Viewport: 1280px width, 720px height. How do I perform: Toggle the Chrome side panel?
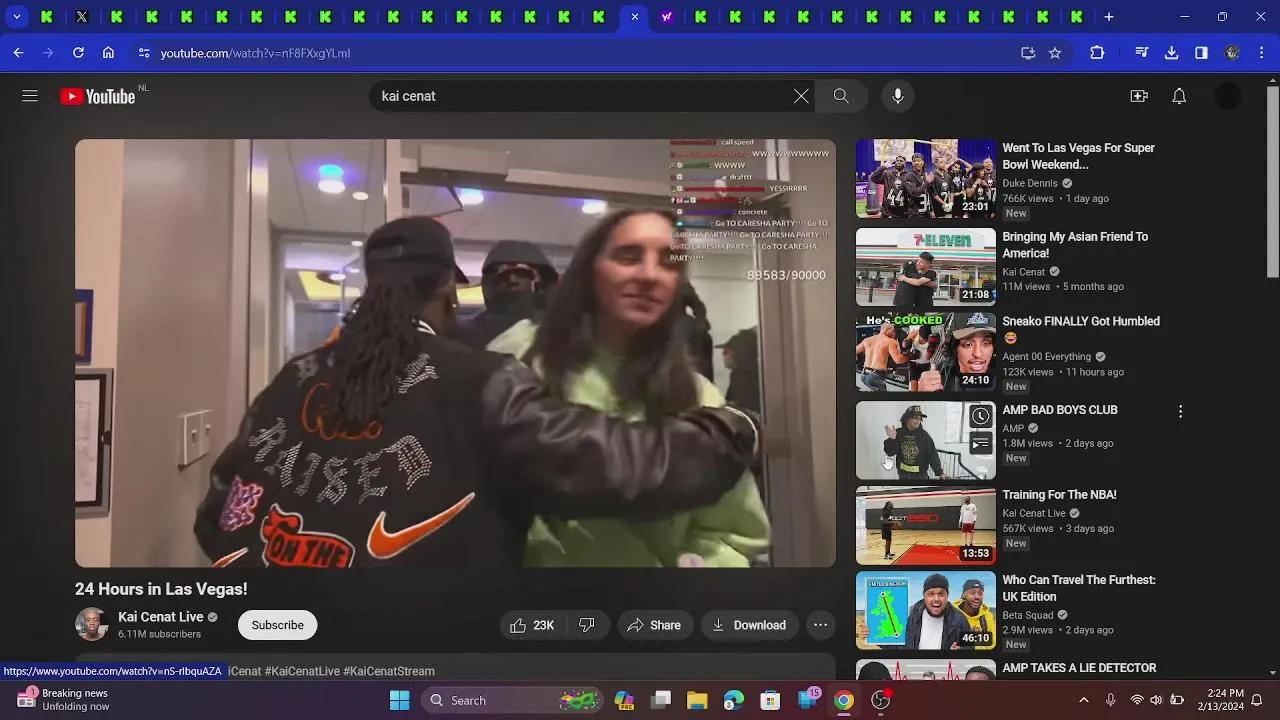pos(1201,53)
